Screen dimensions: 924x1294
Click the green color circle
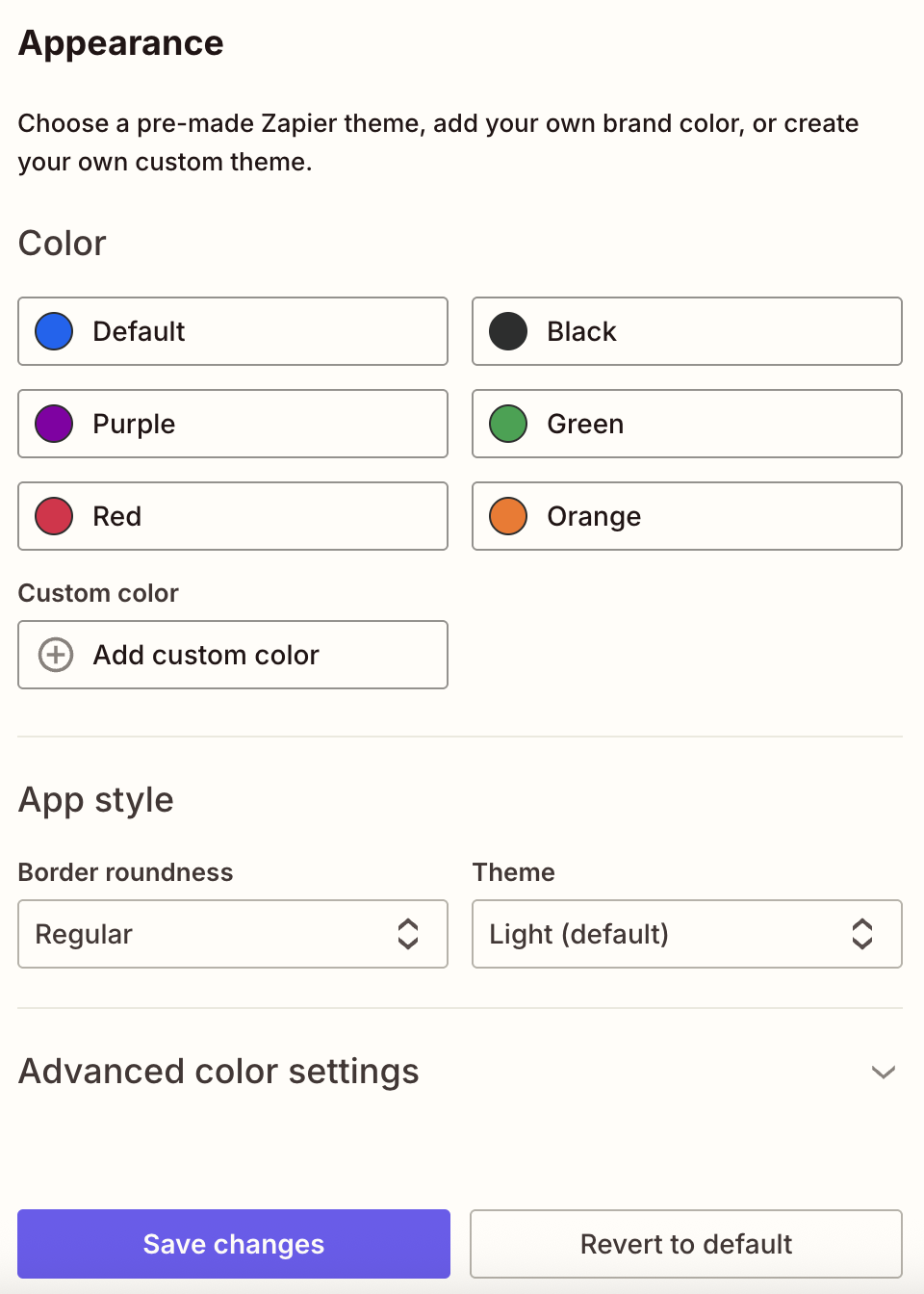[508, 424]
